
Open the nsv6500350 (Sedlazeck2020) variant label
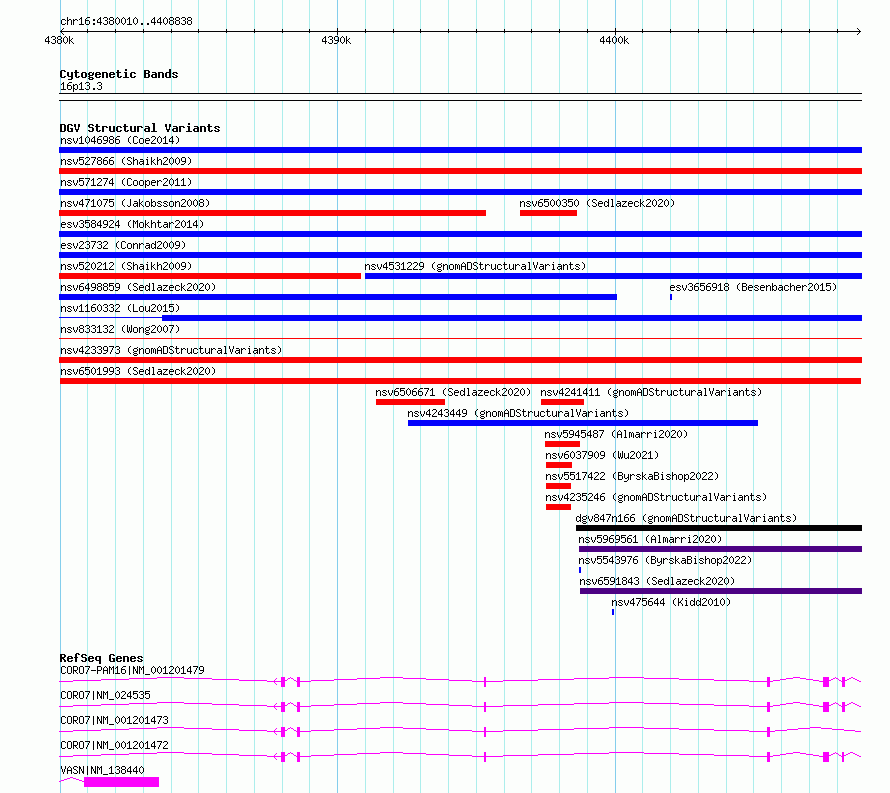click(x=597, y=203)
